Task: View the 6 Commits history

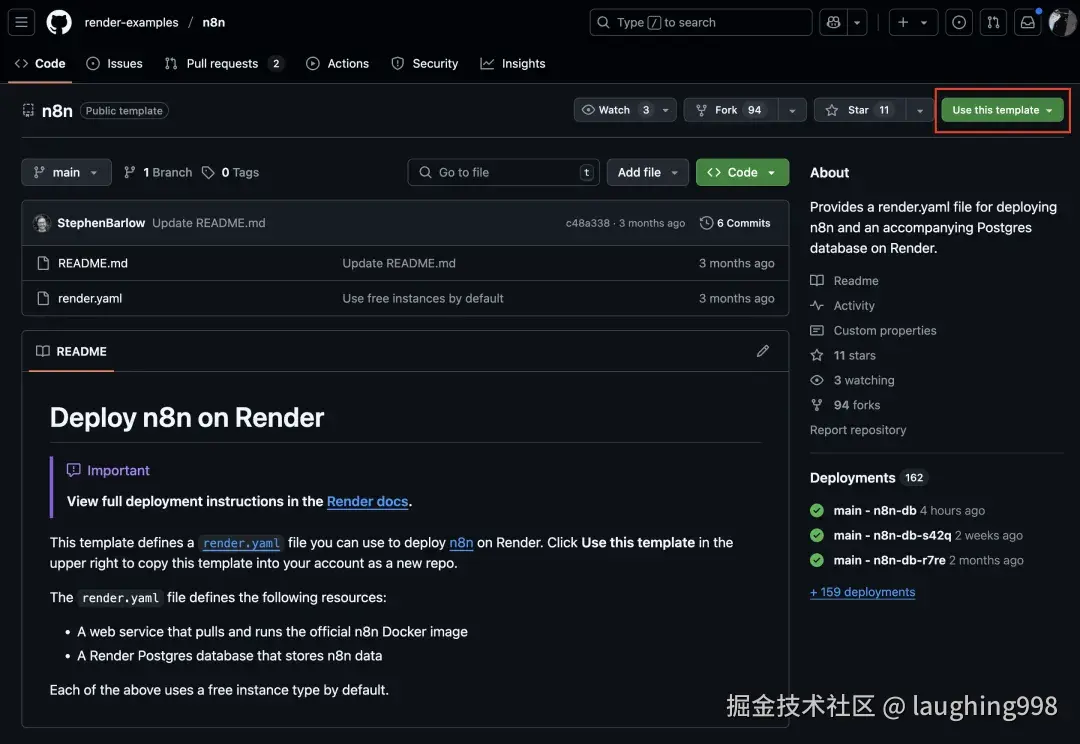Action: click(x=735, y=223)
